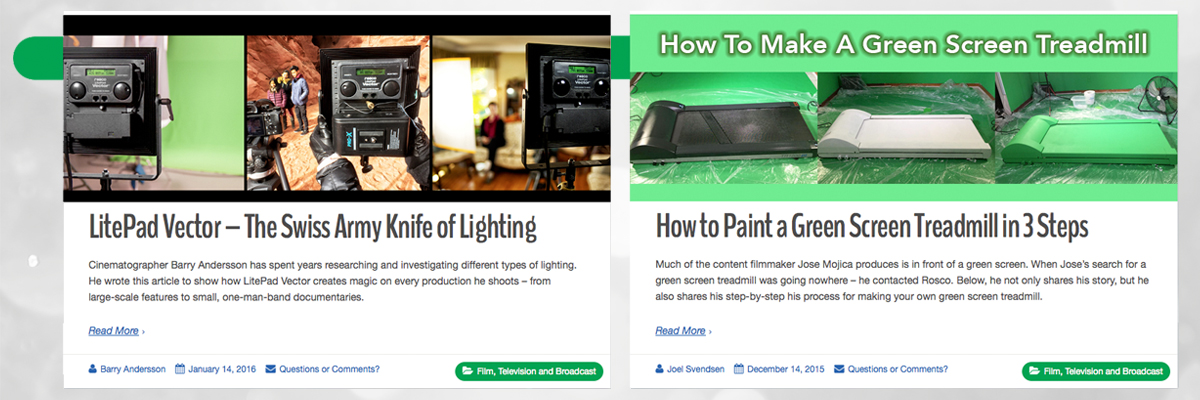Click the calendar icon beside January 14, 2016
1200x400 pixels.
click(180, 369)
